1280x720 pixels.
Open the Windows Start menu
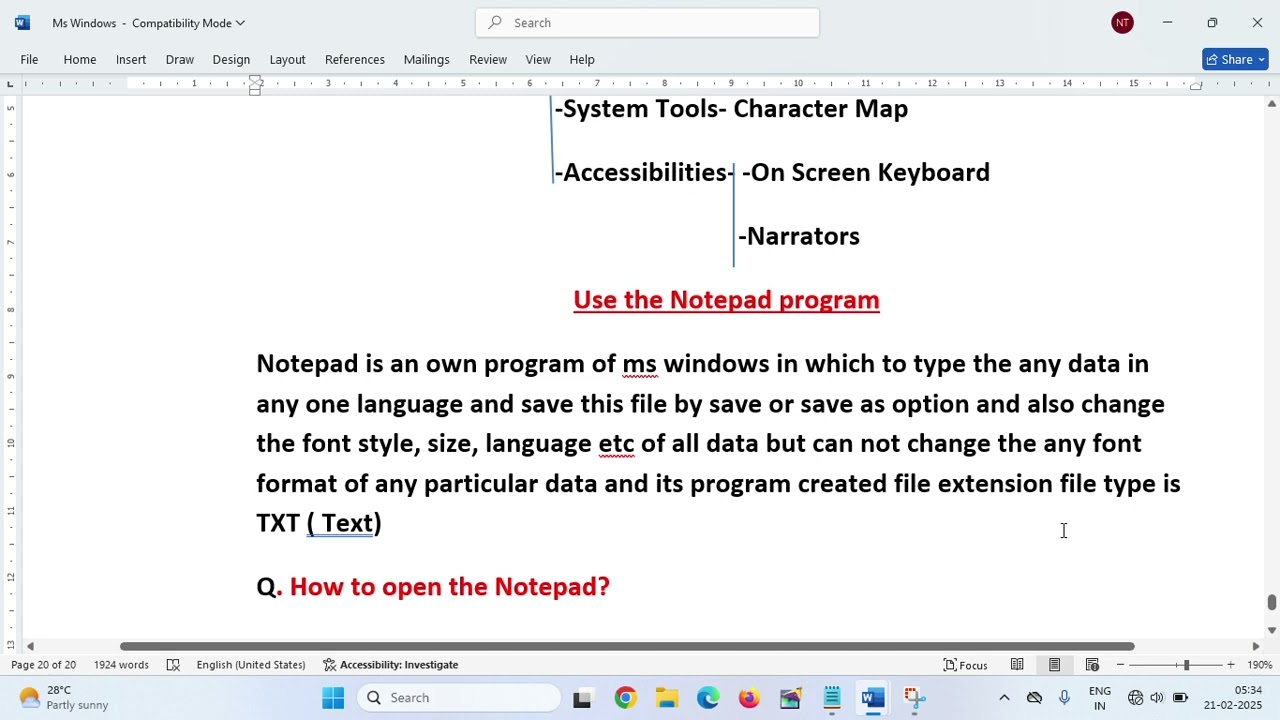pyautogui.click(x=333, y=698)
